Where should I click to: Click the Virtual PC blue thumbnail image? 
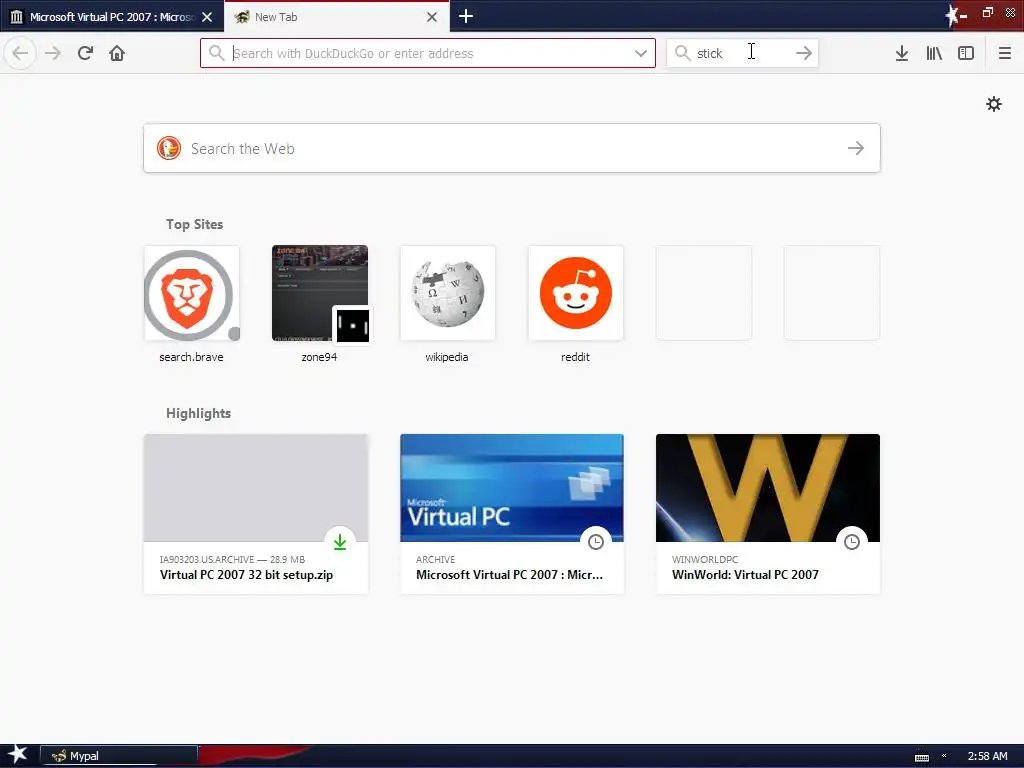(512, 488)
